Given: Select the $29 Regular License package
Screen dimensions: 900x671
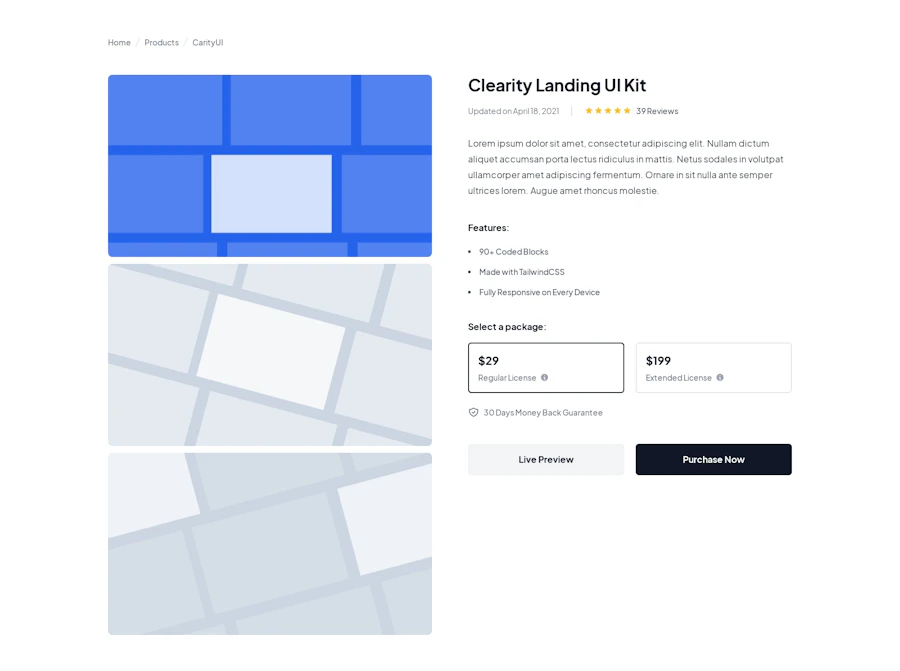Looking at the screenshot, I should [x=546, y=368].
